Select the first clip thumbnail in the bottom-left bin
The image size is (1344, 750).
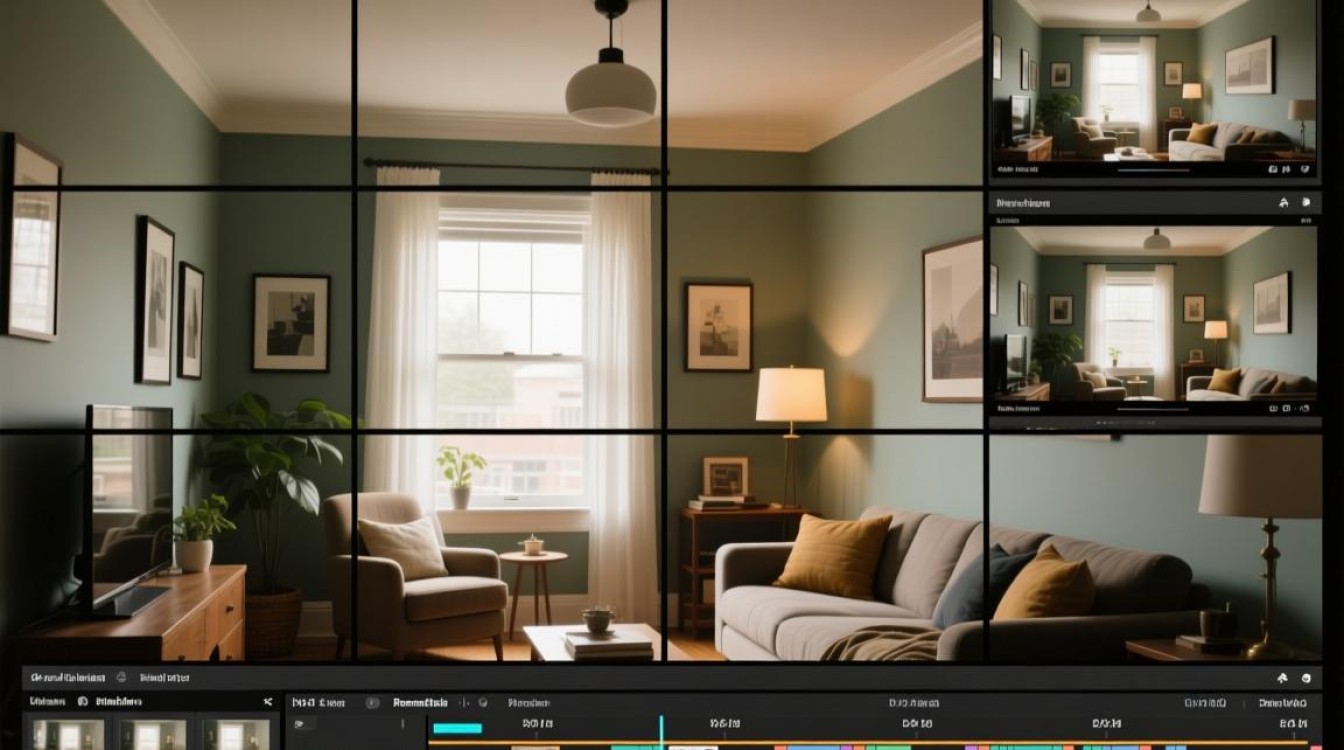click(x=69, y=735)
